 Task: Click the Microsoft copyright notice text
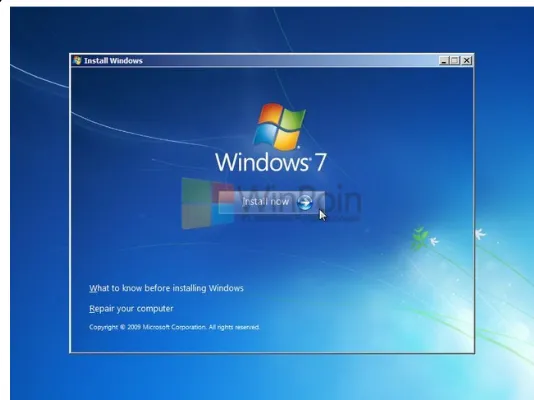pyautogui.click(x=174, y=327)
